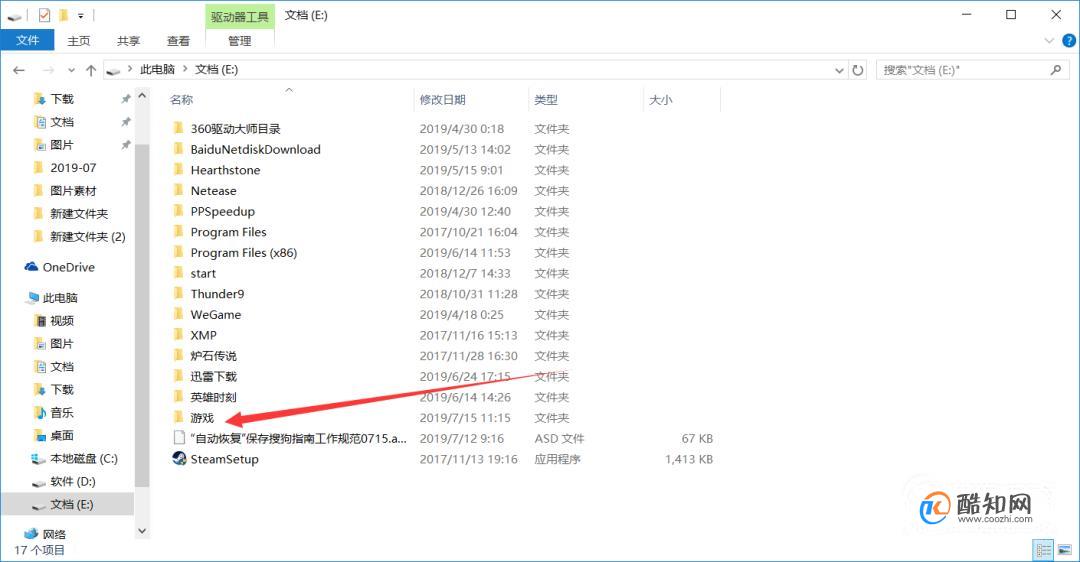Switch to the 主页 tab
Viewport: 1080px width, 562px height.
click(79, 41)
